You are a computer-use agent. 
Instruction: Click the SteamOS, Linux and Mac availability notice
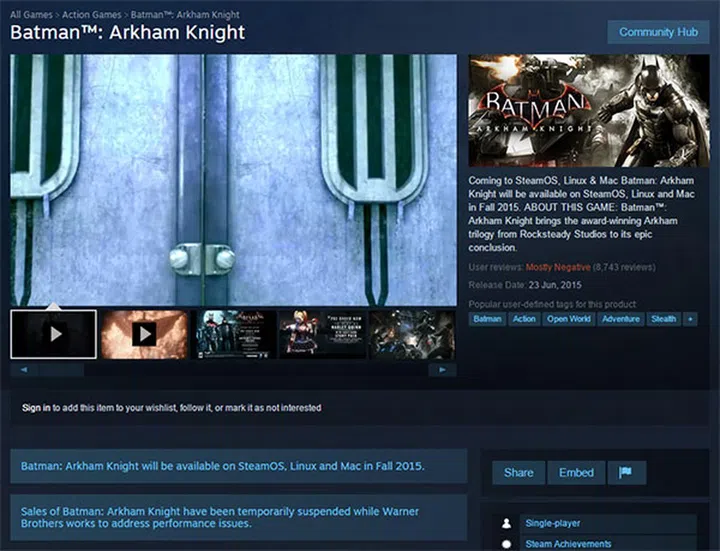coord(239,466)
